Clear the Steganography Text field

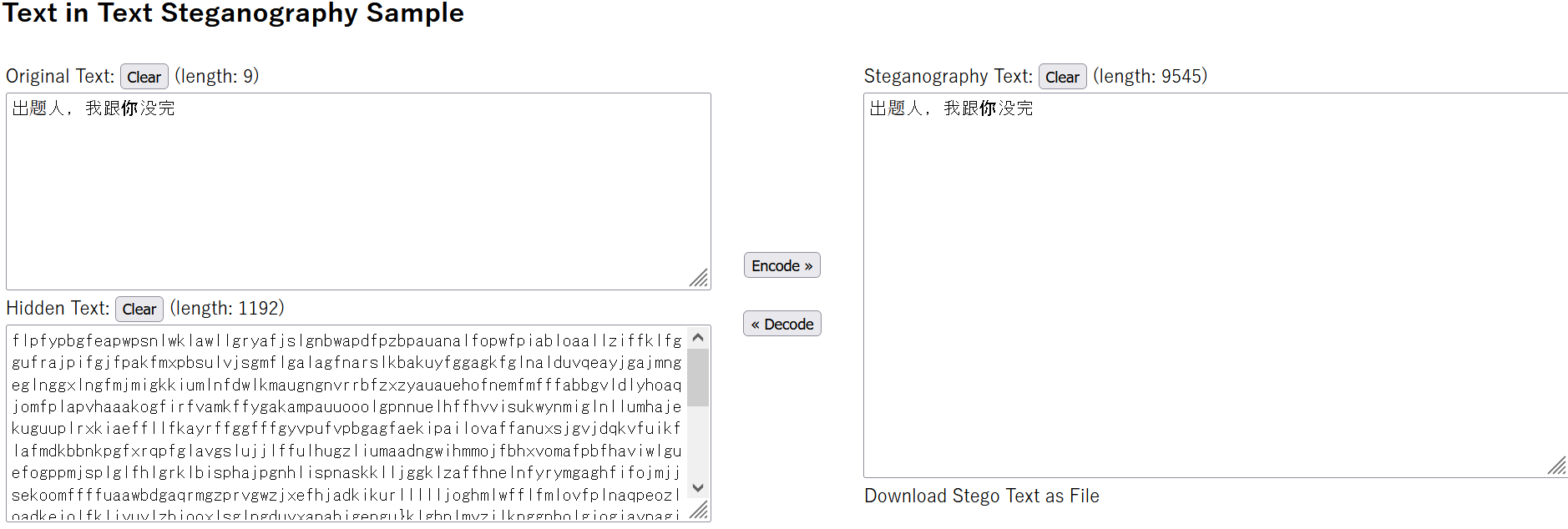point(1062,77)
